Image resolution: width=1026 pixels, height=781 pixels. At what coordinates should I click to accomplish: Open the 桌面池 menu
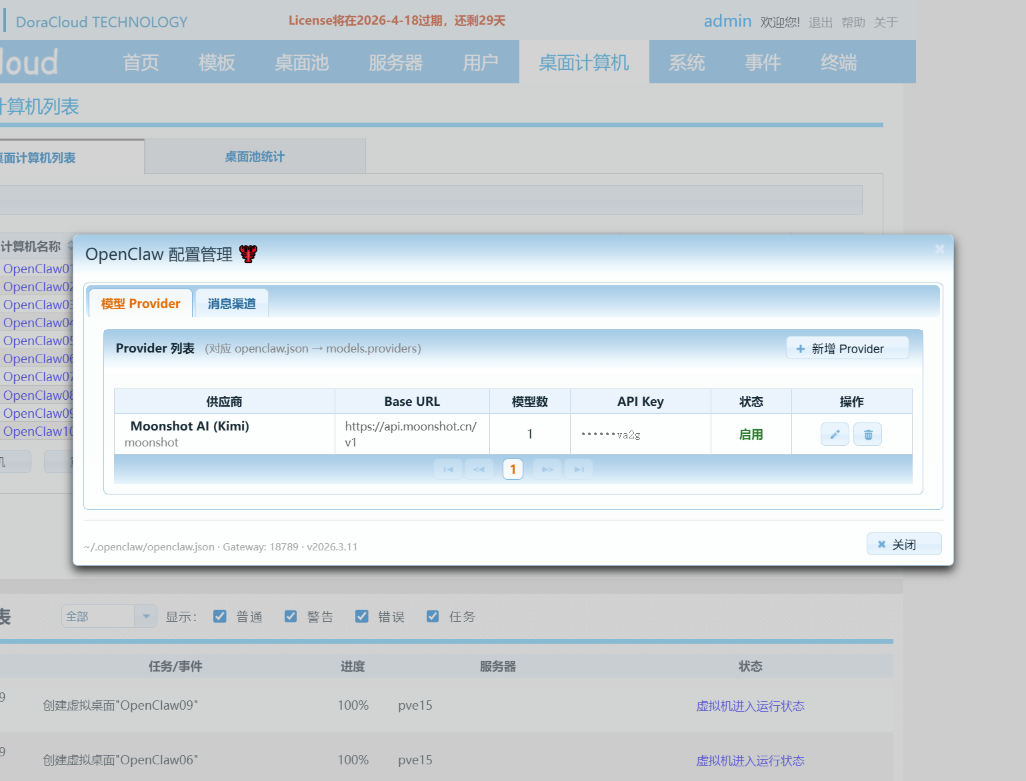click(301, 62)
